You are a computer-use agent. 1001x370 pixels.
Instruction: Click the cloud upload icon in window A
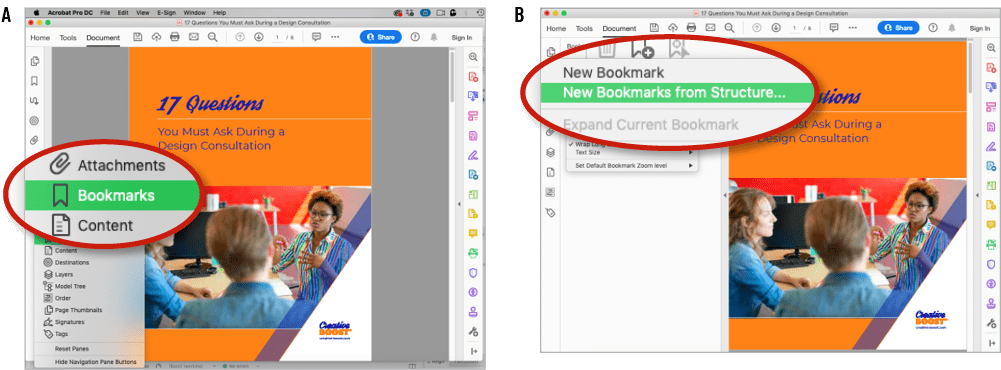click(x=156, y=37)
